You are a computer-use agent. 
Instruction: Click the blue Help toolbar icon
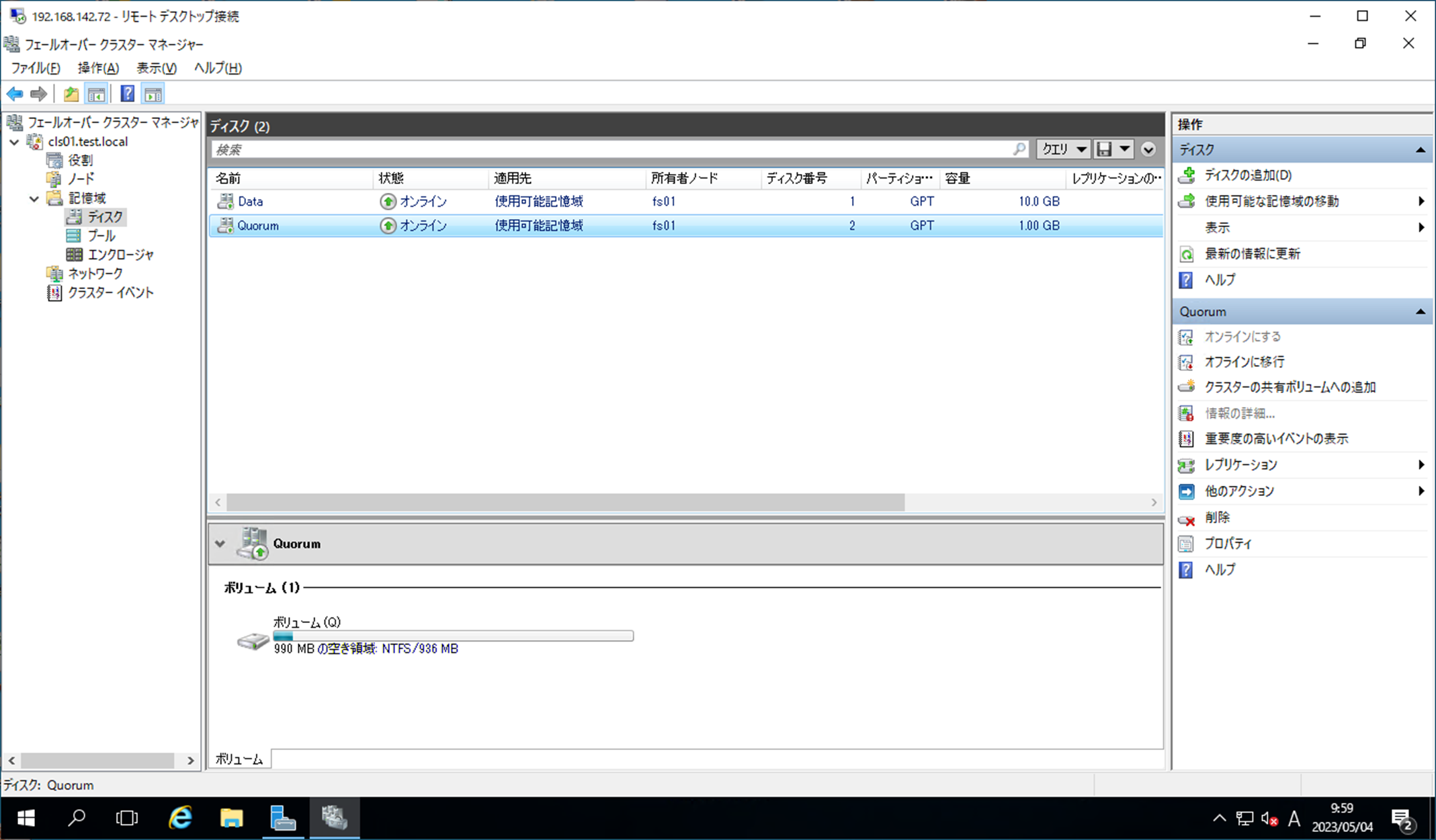click(127, 94)
